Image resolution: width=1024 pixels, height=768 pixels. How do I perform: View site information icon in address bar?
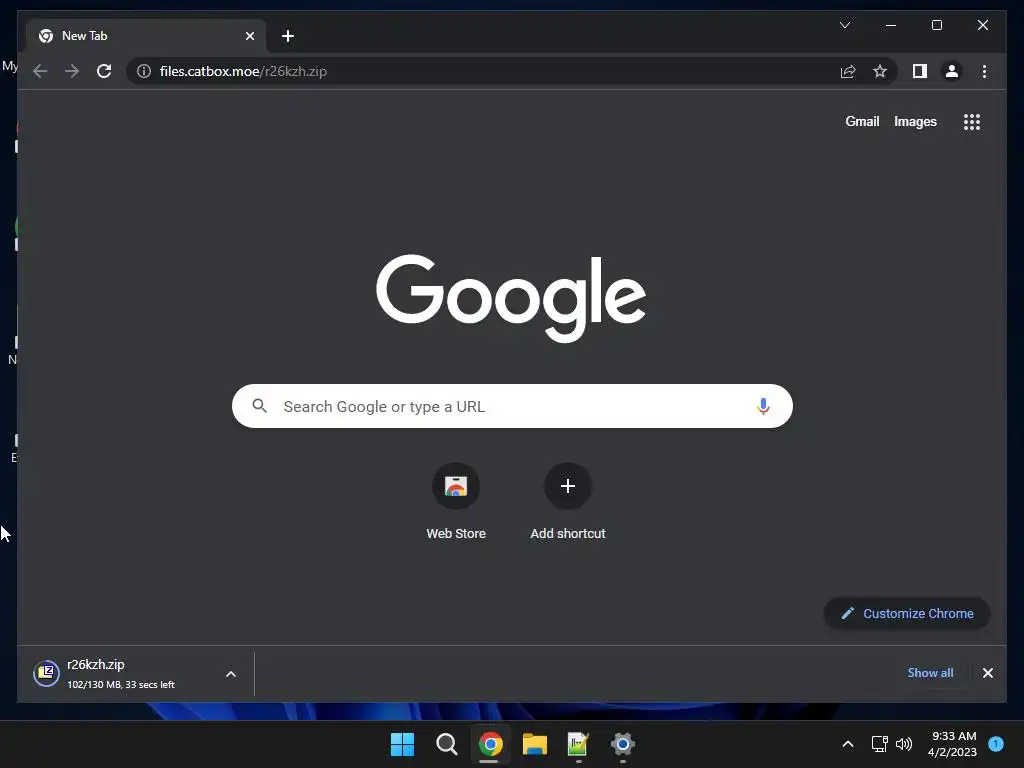pyautogui.click(x=144, y=71)
